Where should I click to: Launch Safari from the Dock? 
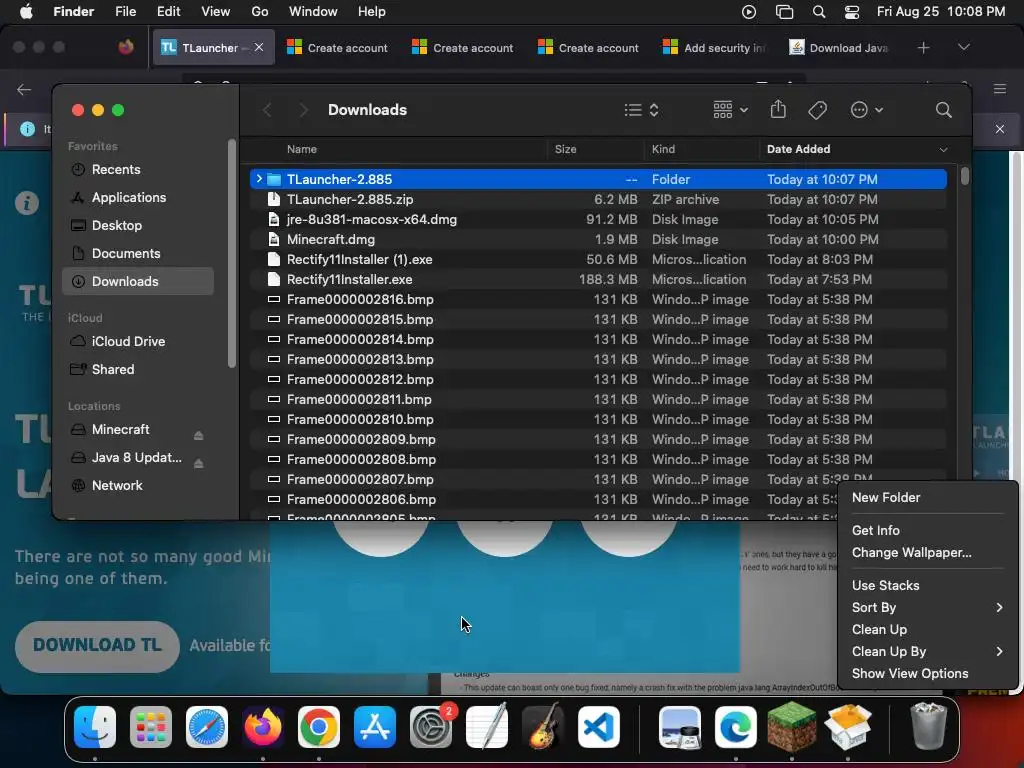[x=207, y=727]
